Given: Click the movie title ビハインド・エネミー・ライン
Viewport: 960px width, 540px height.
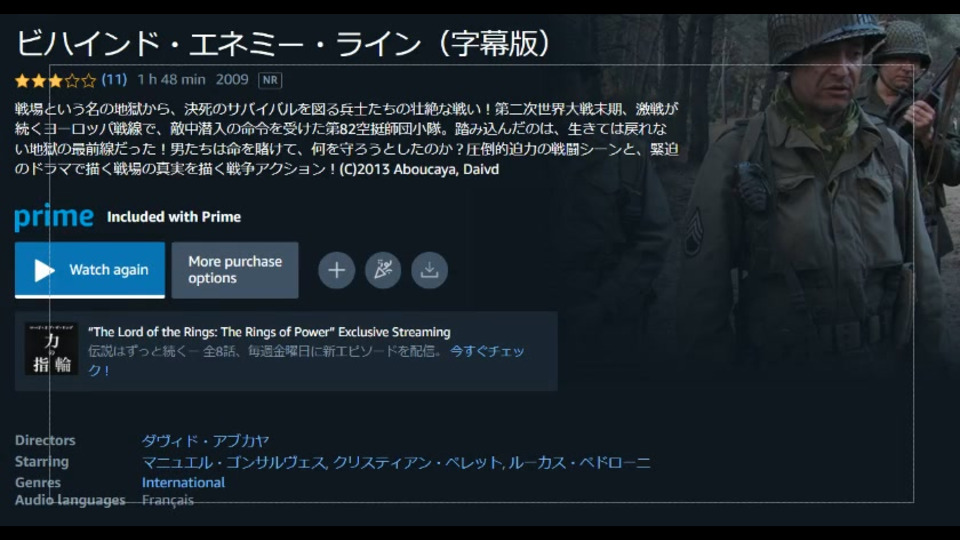Looking at the screenshot, I should 219,44.
